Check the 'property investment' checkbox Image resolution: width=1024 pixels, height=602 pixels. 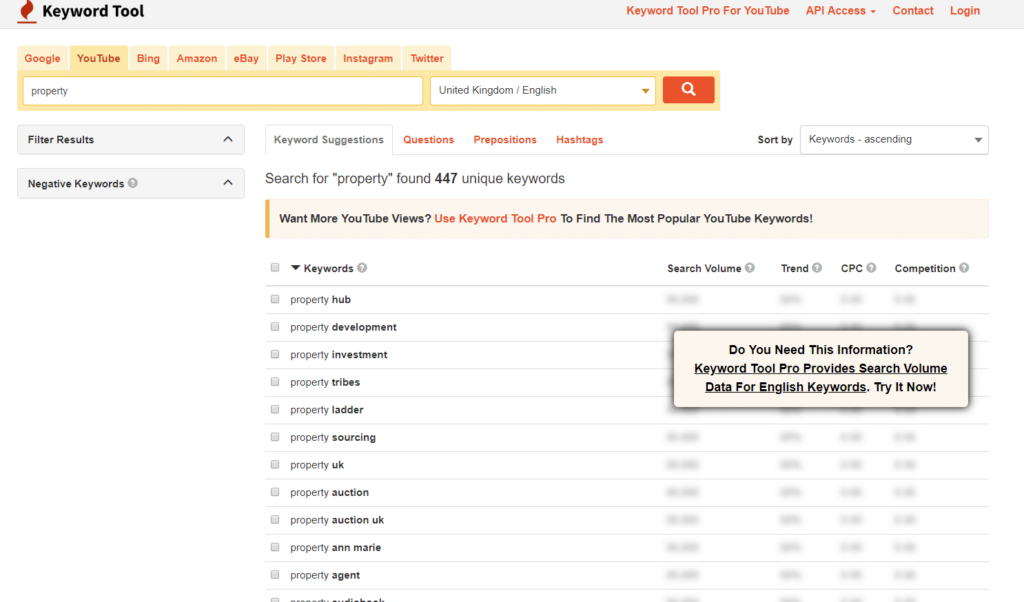275,354
